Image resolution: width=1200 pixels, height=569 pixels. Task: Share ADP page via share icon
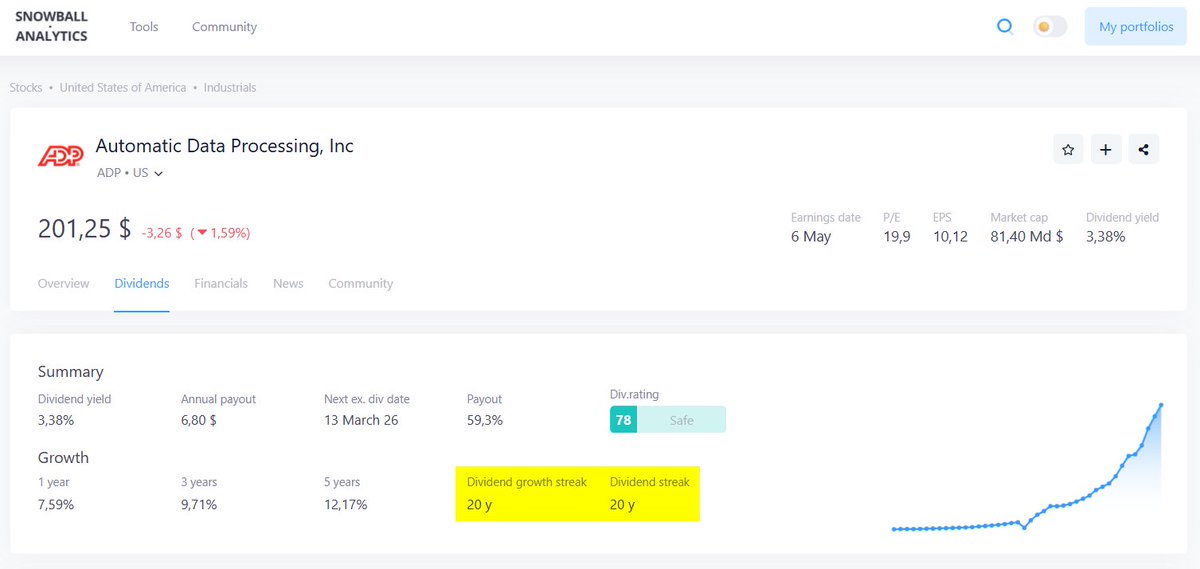pyautogui.click(x=1143, y=150)
